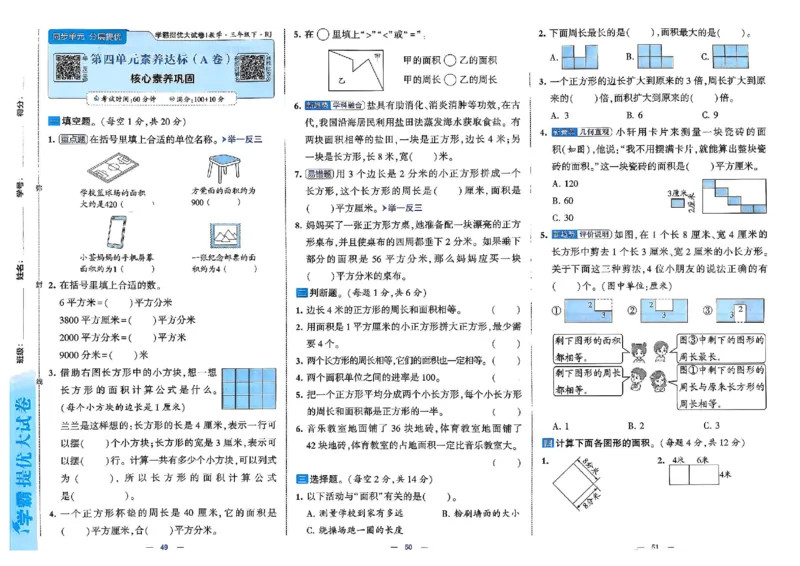Click cut figure ③ of the rectangle

click(740, 311)
